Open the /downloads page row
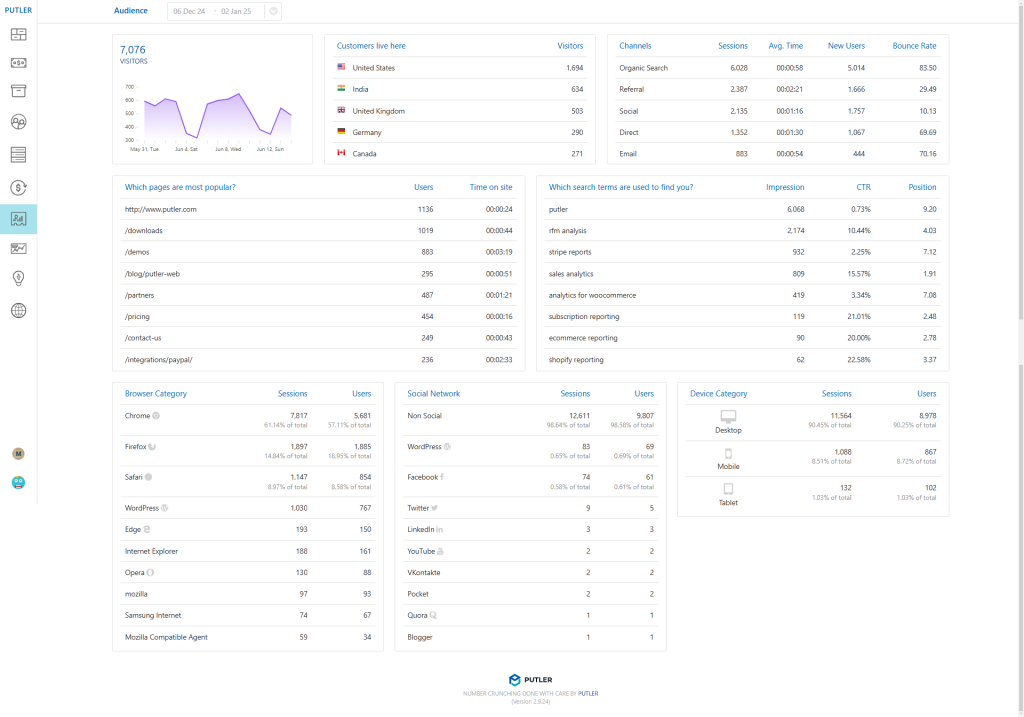The height and width of the screenshot is (717, 1024). (x=144, y=230)
